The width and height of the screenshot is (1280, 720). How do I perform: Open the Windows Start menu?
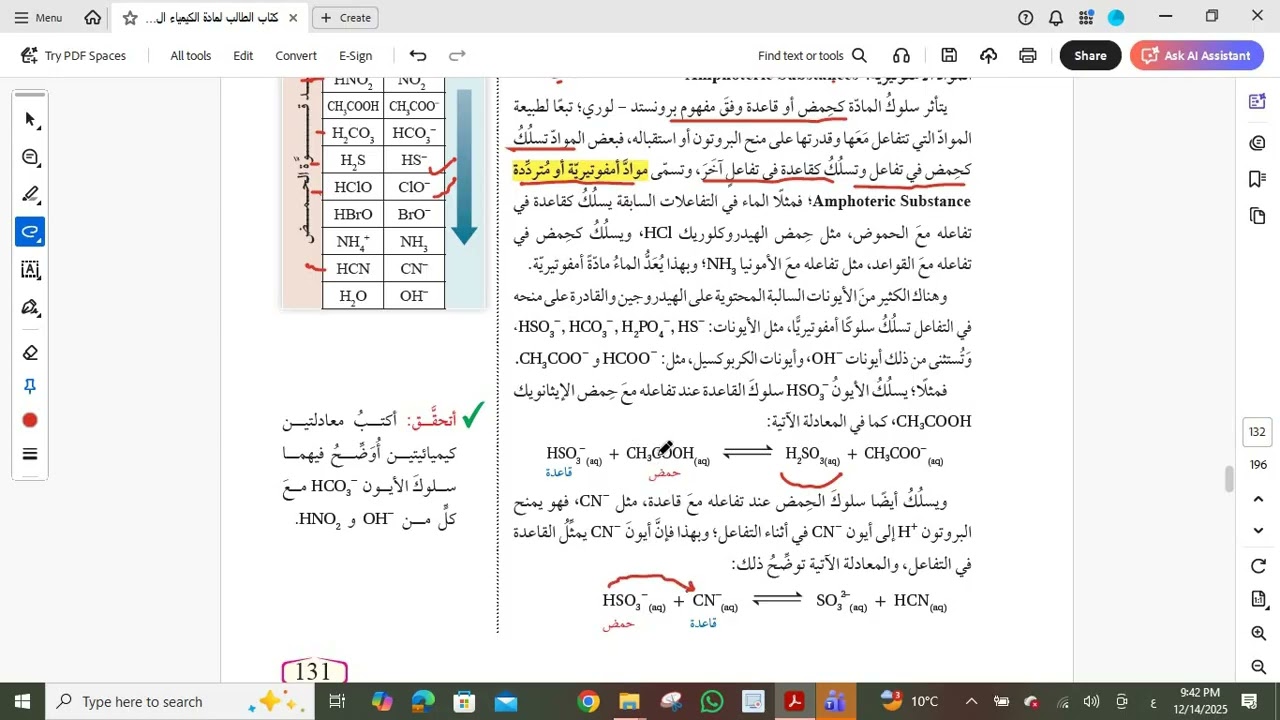(22, 701)
